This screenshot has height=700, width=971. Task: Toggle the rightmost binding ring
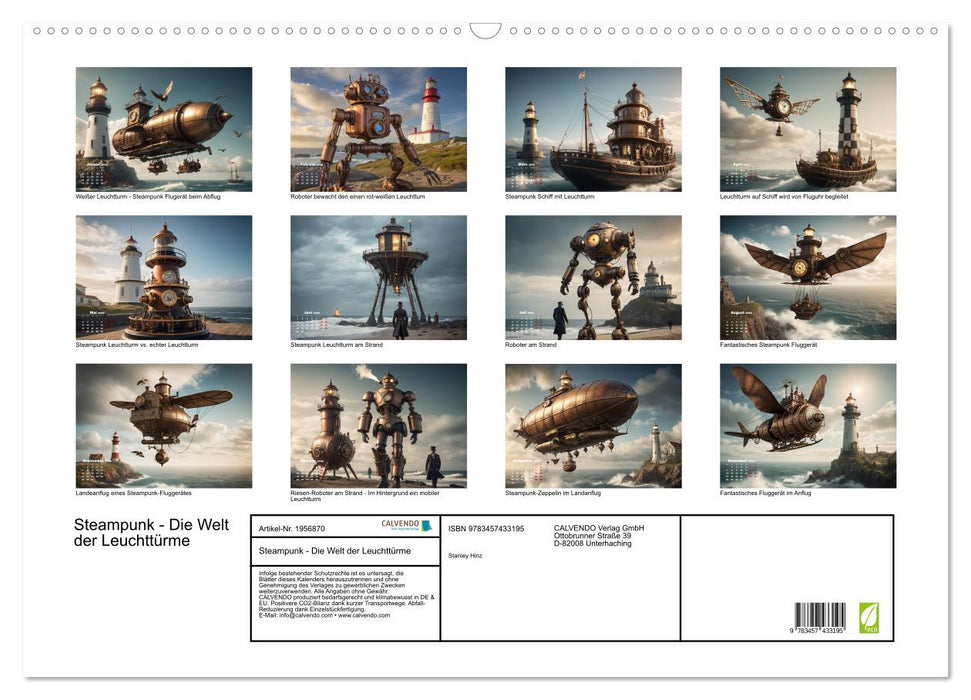(x=936, y=33)
